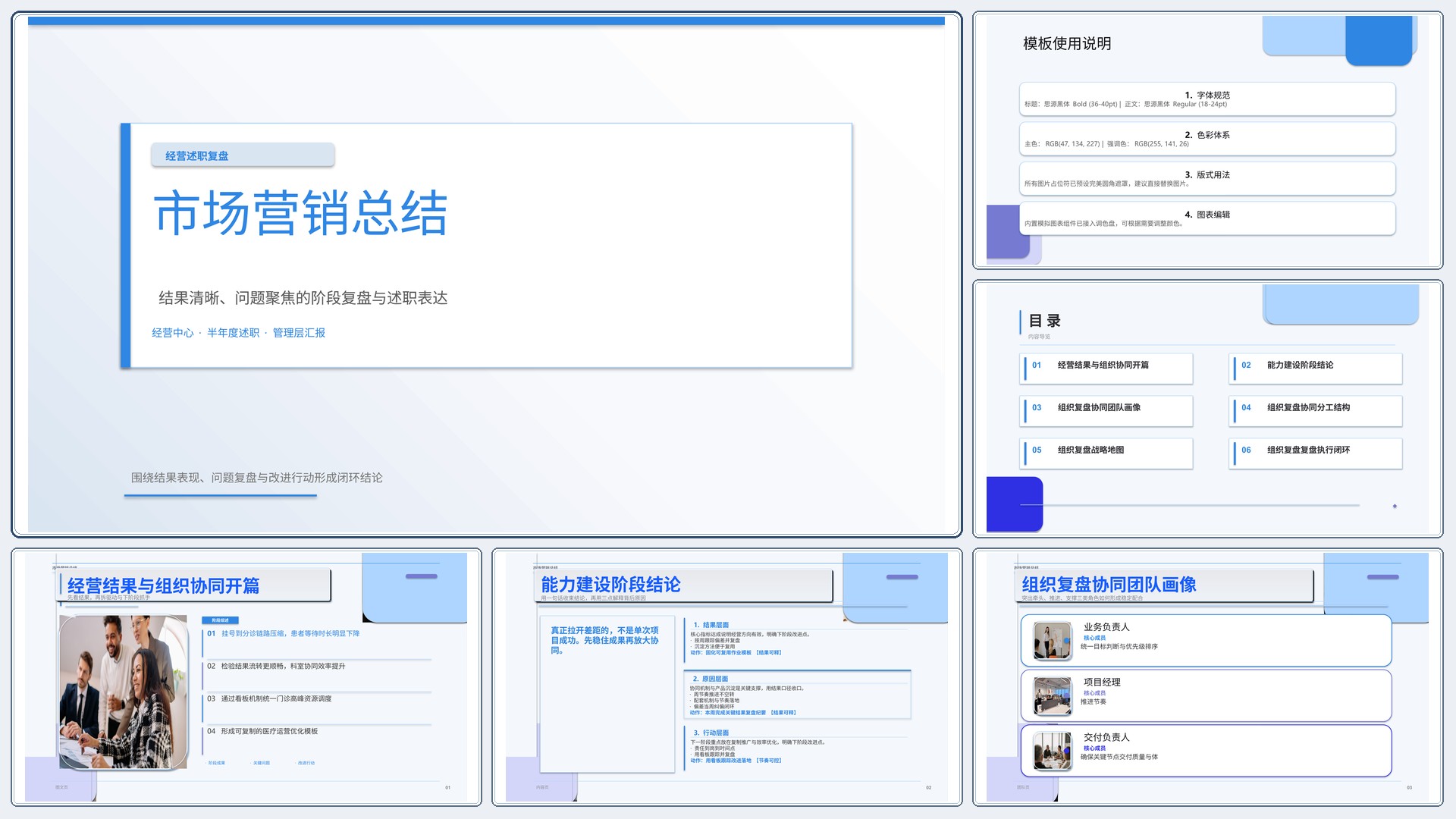The height and width of the screenshot is (819, 1456).
Task: Click the 项目经理 role name
Action: [1102, 682]
